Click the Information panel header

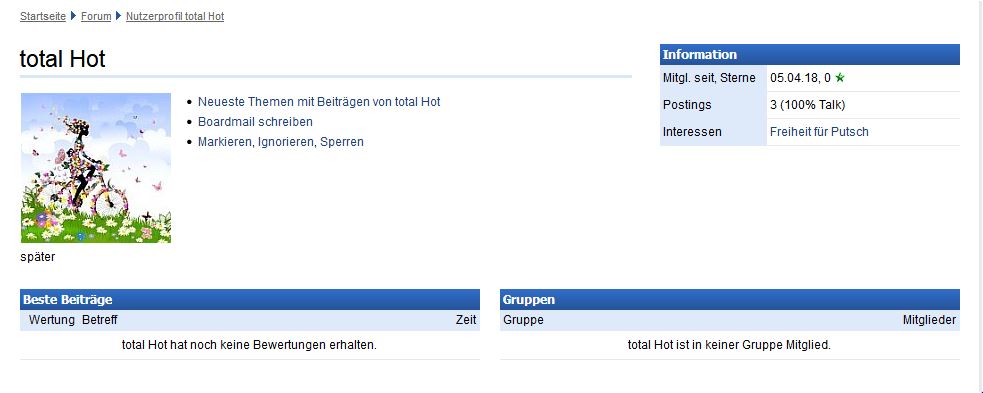809,55
